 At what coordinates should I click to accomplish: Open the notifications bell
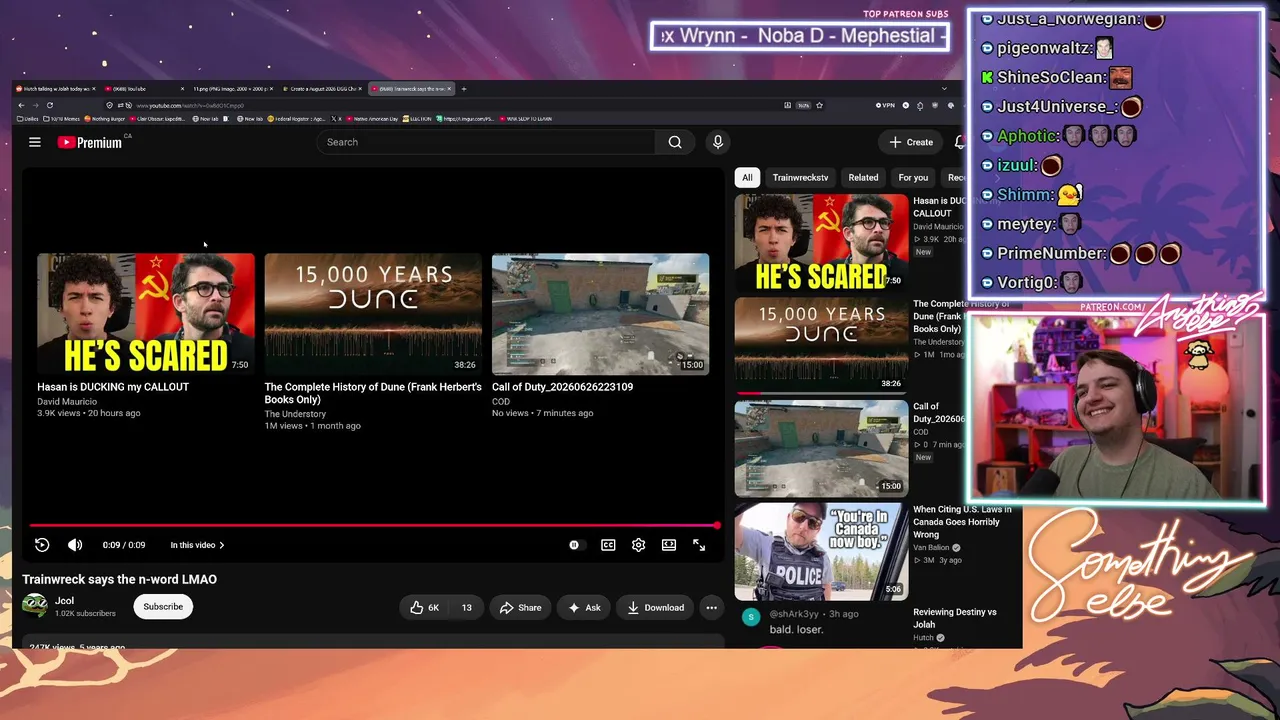point(959,142)
